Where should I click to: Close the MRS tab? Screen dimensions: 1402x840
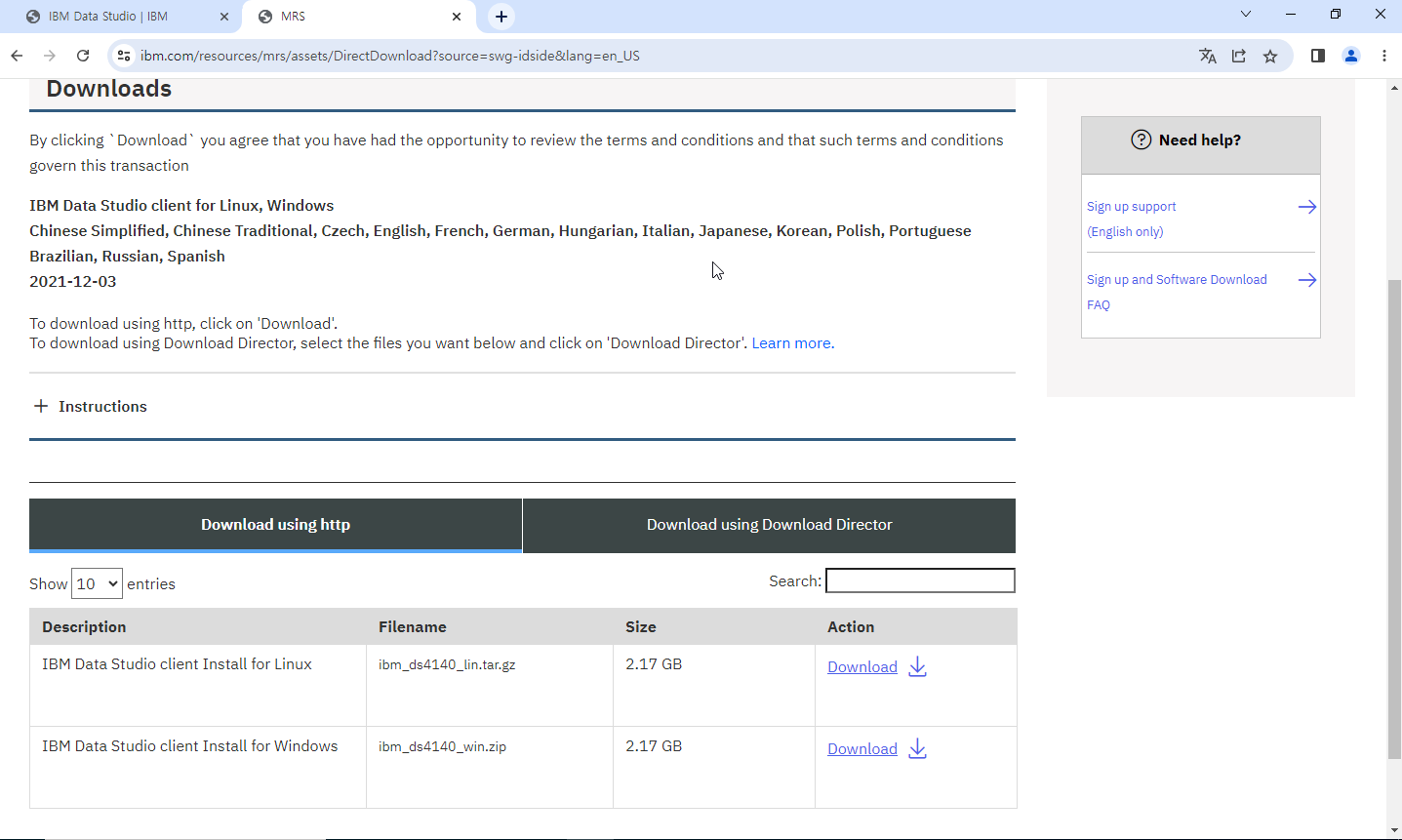(457, 17)
